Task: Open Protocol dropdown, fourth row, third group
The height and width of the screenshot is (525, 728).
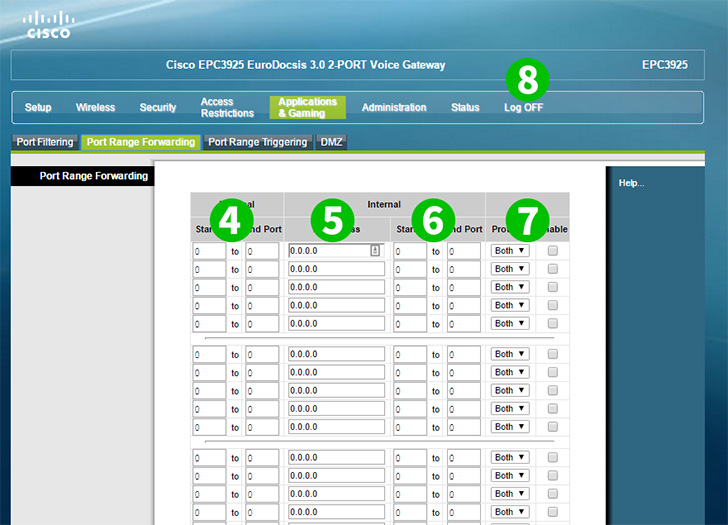Action: 510,512
